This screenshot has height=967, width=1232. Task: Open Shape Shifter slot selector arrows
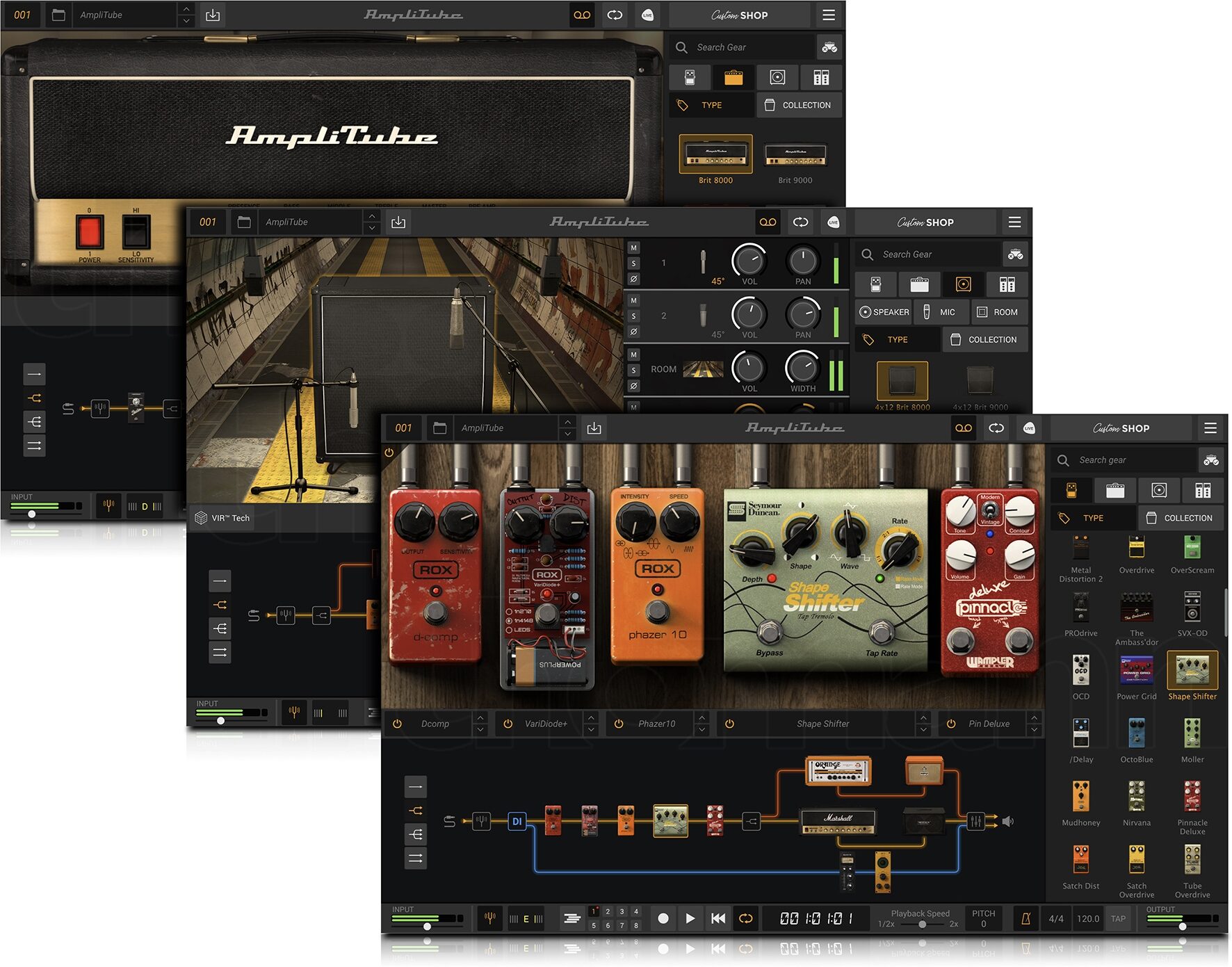tap(923, 724)
